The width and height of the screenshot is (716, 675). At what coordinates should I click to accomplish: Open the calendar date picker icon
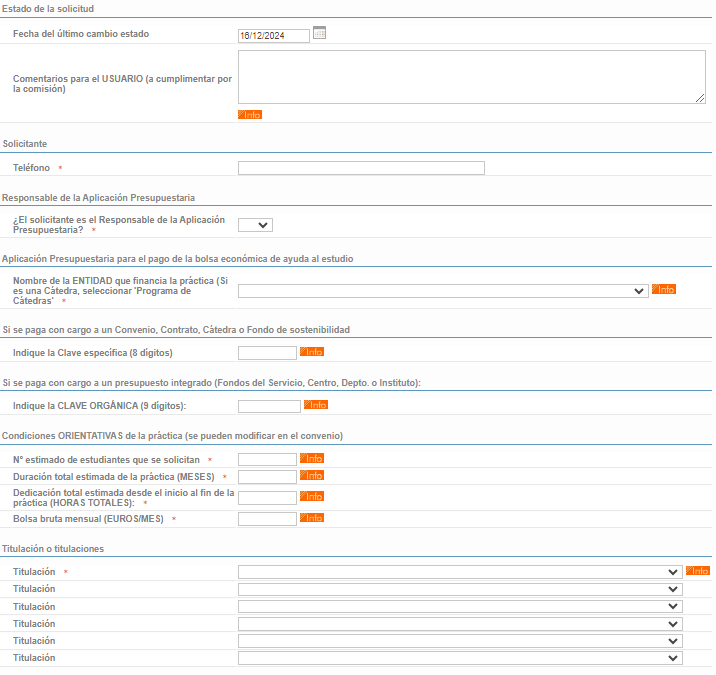tap(319, 33)
